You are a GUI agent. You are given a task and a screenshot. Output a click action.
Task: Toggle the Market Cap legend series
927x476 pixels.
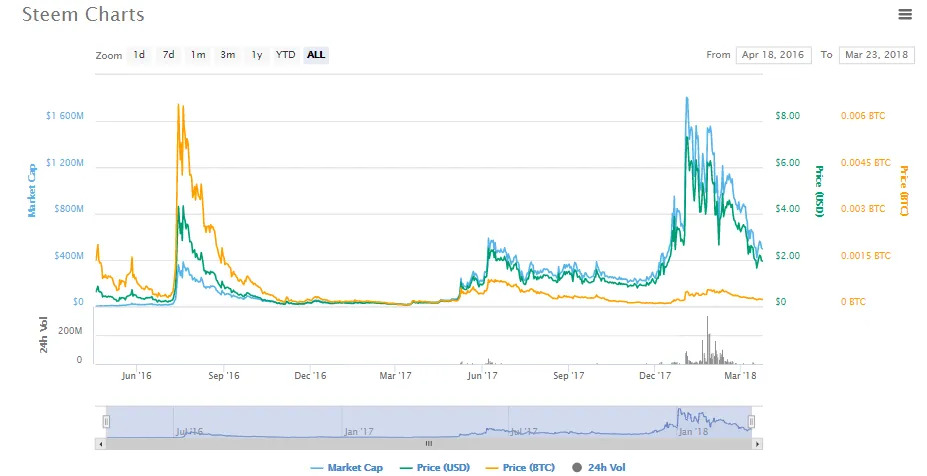346,467
